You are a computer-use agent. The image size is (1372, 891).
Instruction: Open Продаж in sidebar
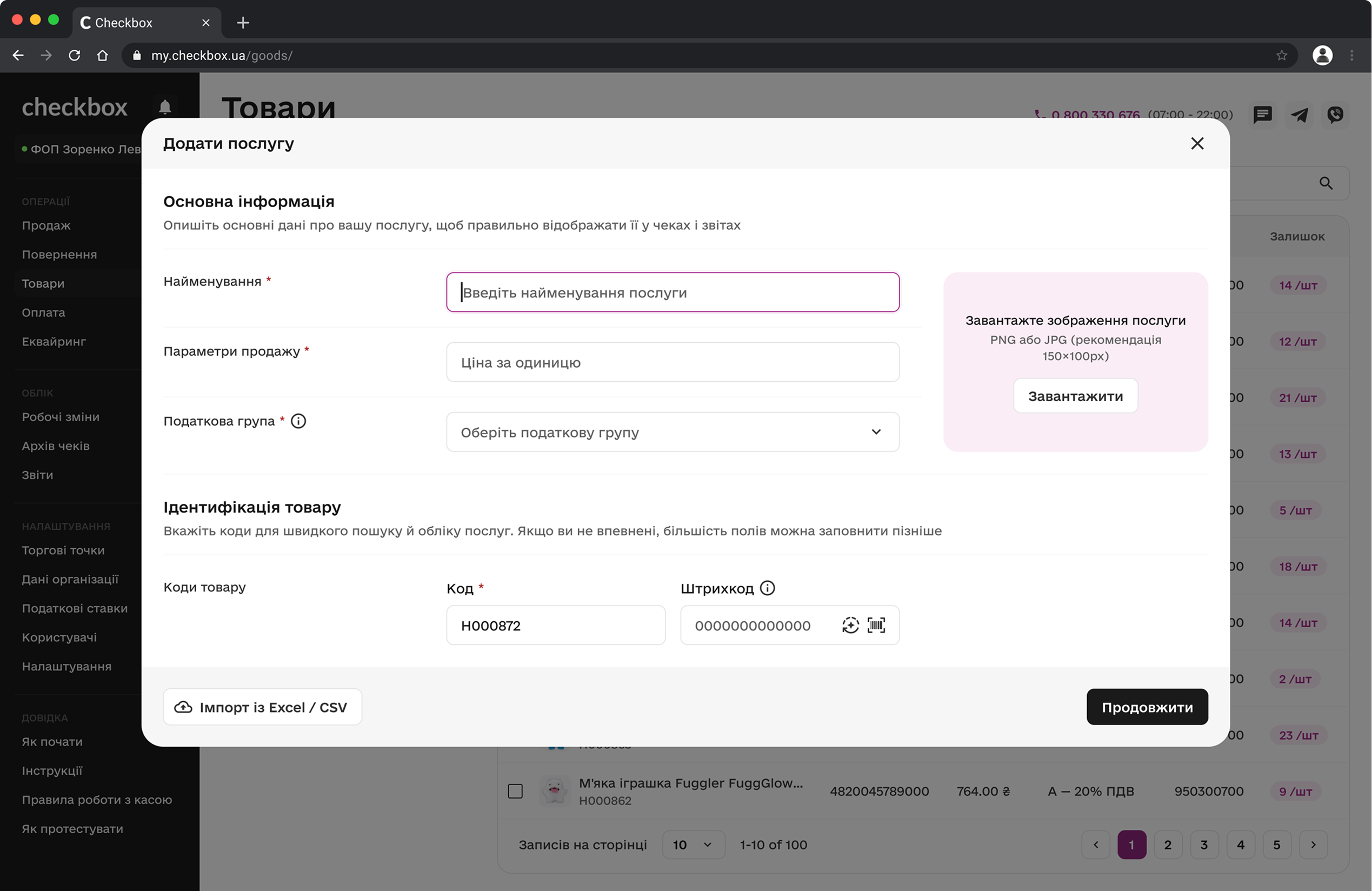[46, 225]
